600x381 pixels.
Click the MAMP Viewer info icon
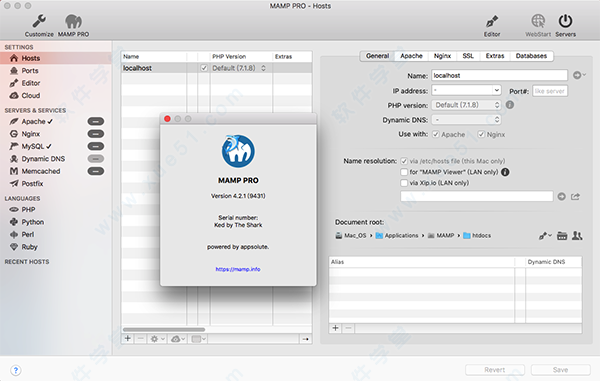point(505,172)
